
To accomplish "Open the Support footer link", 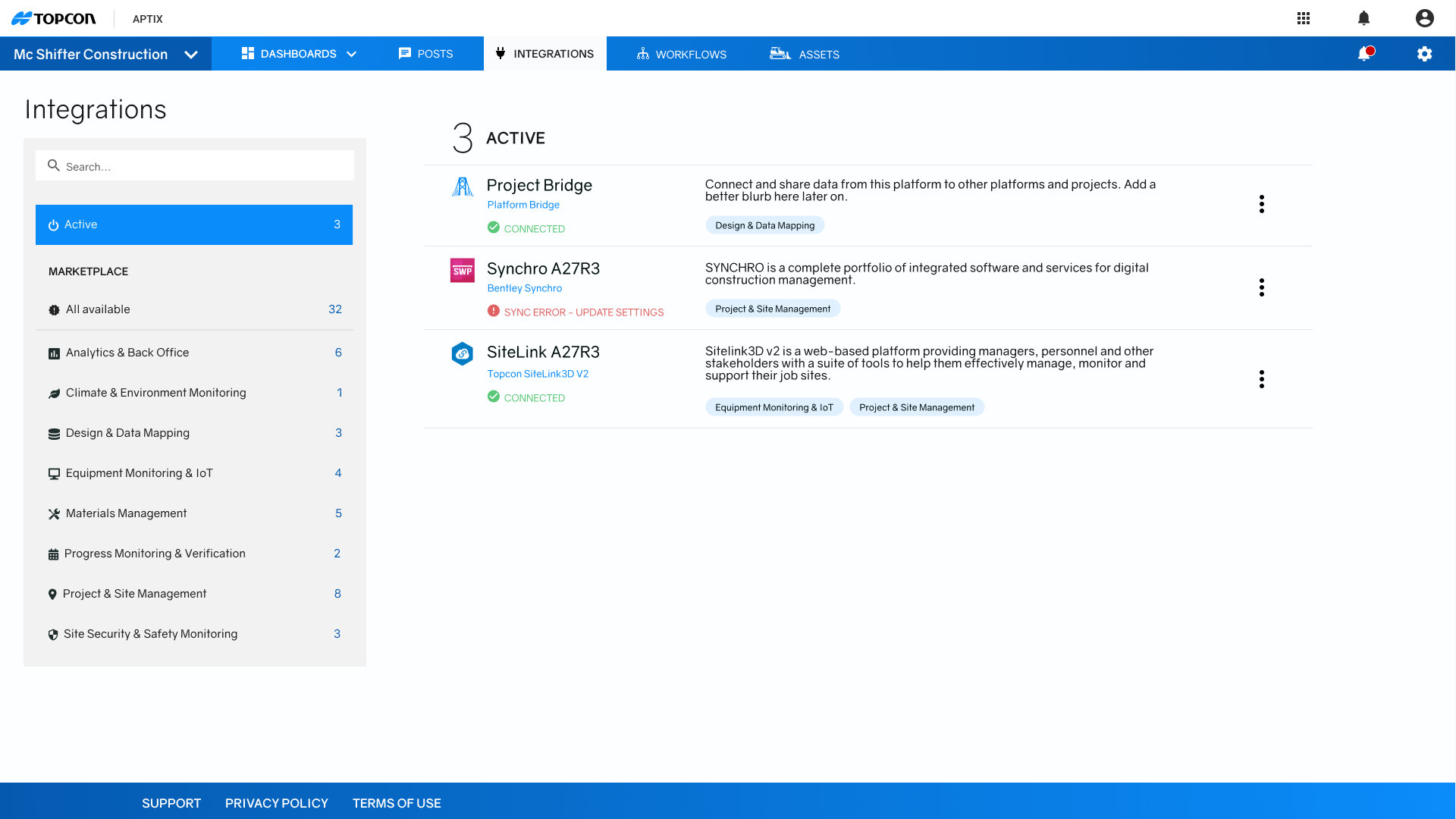I will pyautogui.click(x=171, y=803).
